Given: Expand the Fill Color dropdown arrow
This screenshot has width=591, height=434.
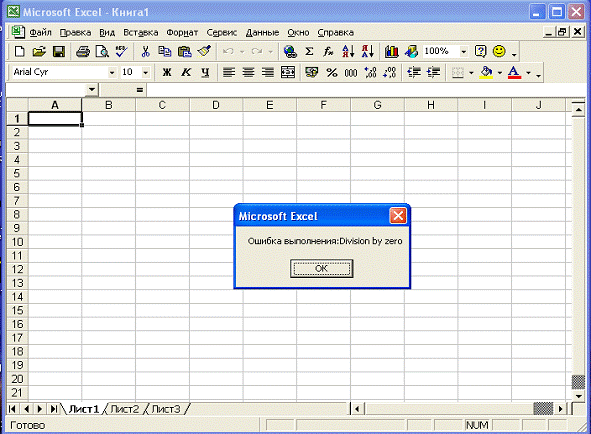Looking at the screenshot, I should click(x=500, y=72).
